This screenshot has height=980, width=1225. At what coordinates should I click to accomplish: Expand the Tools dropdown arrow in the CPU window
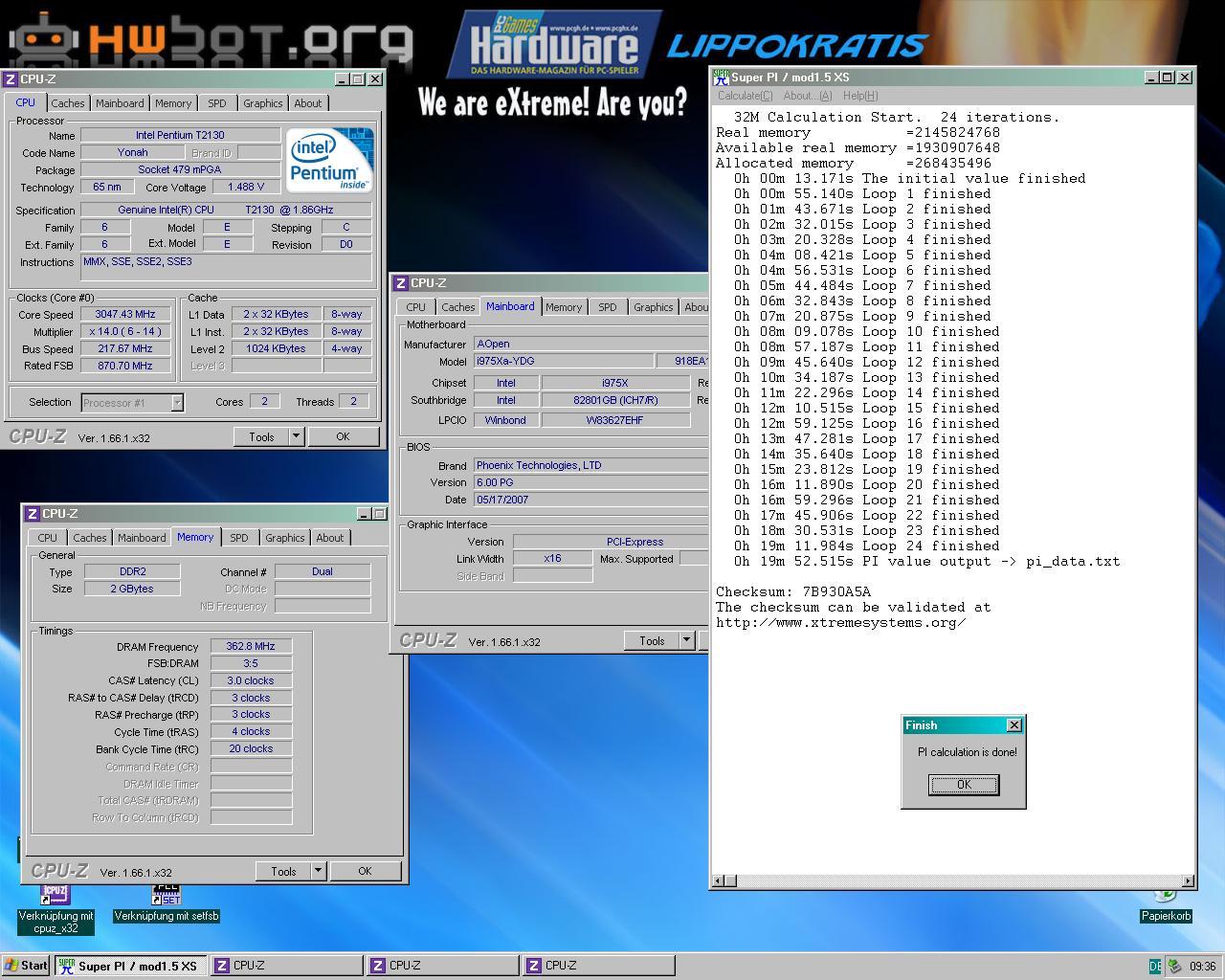click(x=297, y=437)
